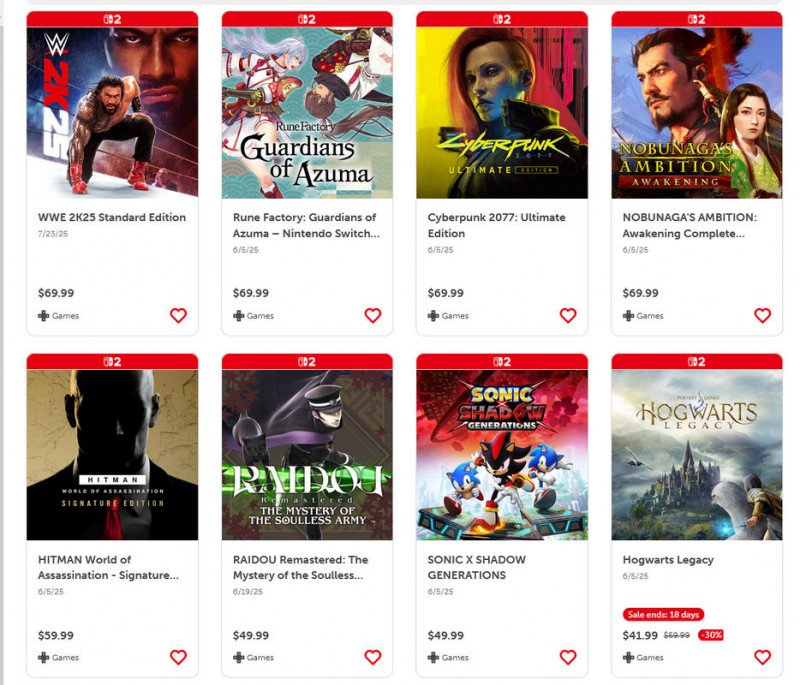Open Cyberpunk 2077 Ultimate Edition cover image

pos(502,113)
